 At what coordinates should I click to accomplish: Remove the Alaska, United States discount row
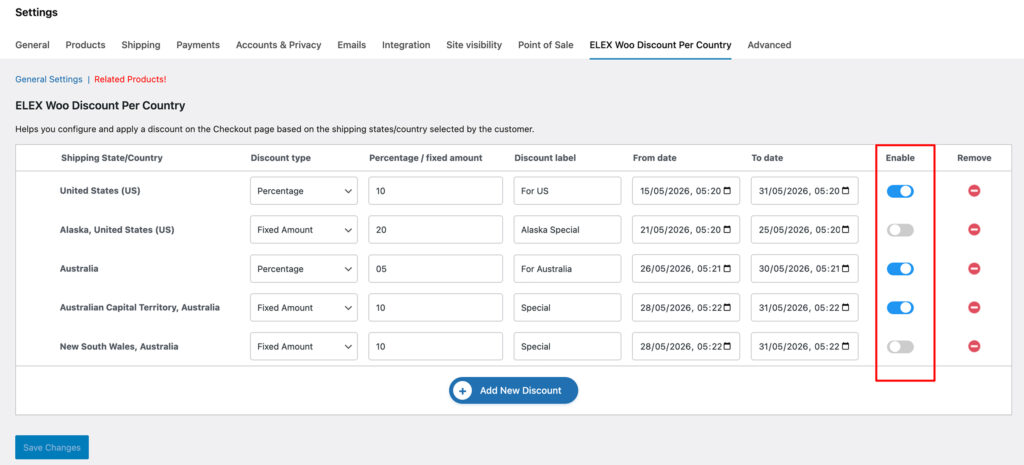pos(974,230)
